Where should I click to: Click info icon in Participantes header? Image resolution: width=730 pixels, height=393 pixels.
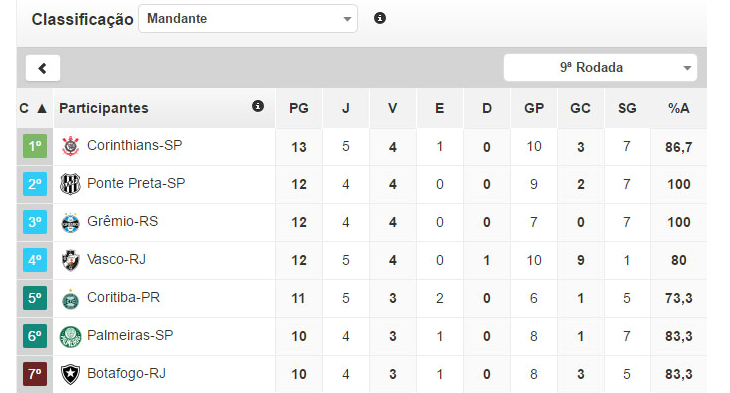pos(258,106)
